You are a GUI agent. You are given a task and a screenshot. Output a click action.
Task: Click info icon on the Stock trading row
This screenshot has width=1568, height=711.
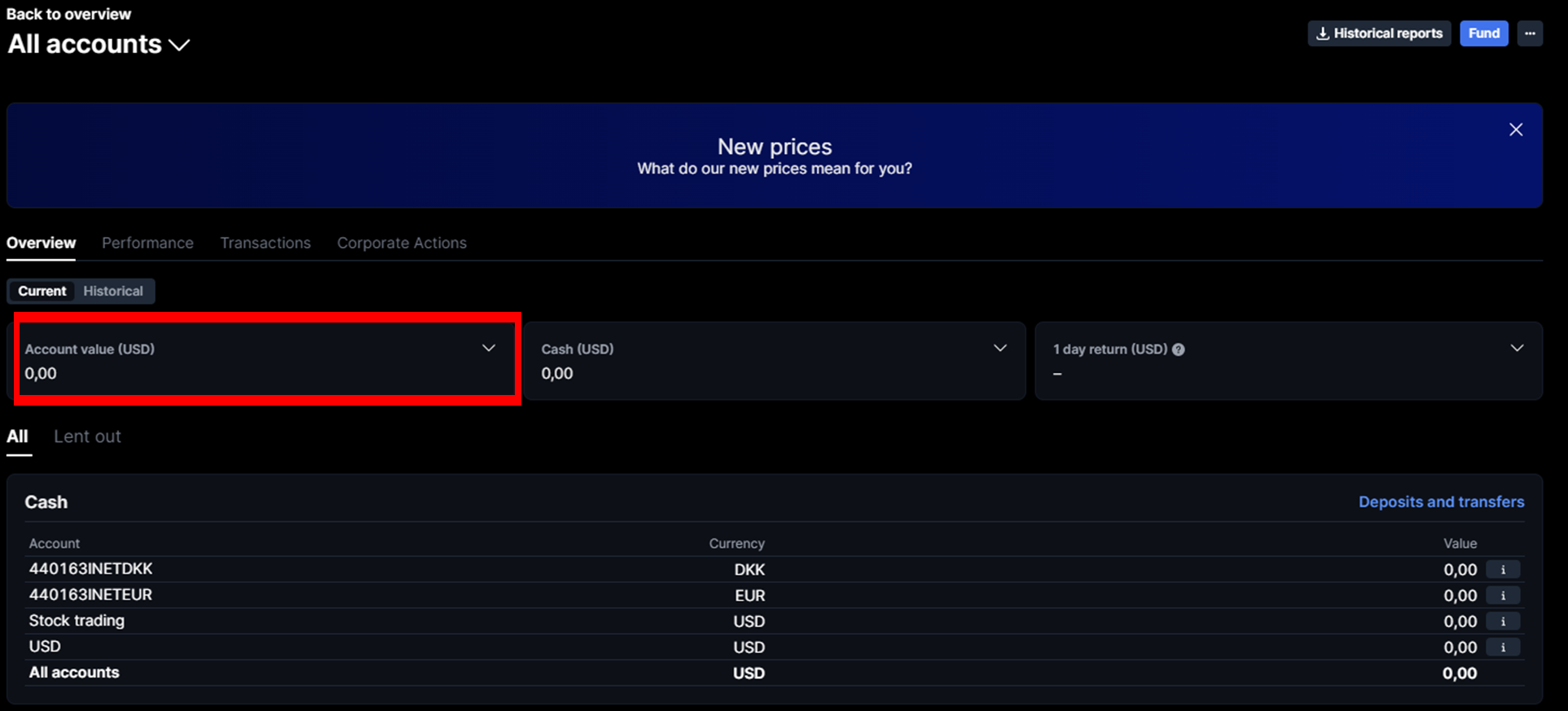(x=1503, y=621)
